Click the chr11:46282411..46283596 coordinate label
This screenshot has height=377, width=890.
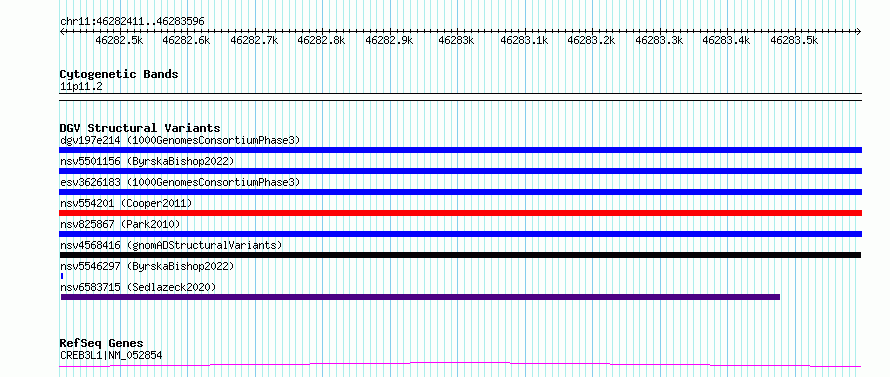click(x=132, y=21)
